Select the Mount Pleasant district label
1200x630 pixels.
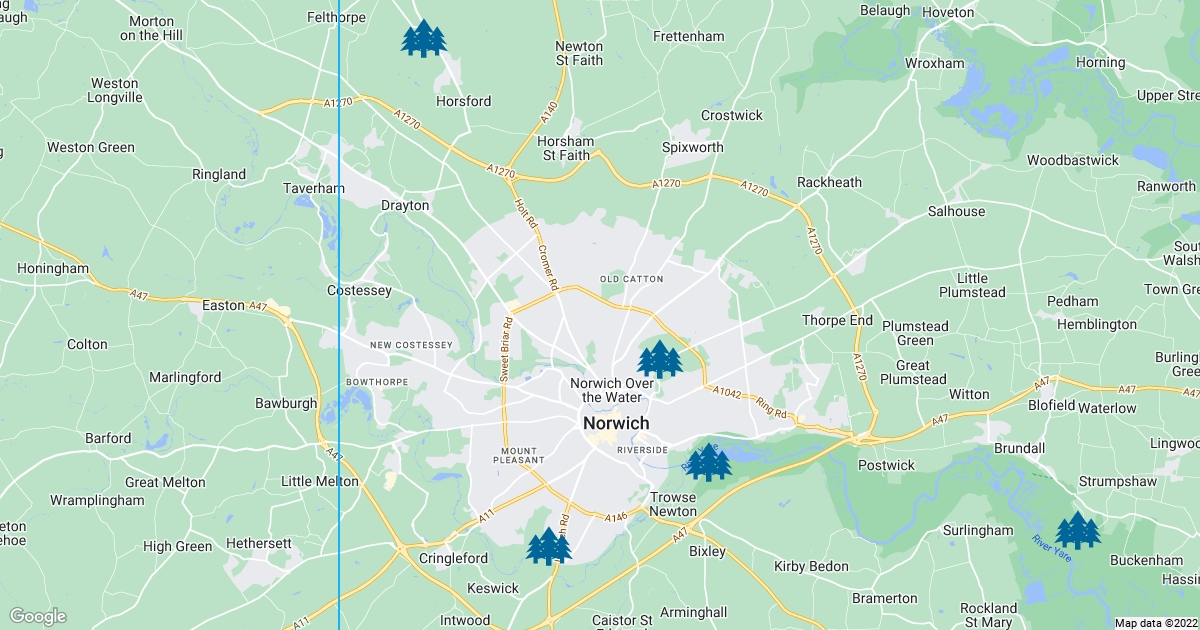click(x=520, y=455)
